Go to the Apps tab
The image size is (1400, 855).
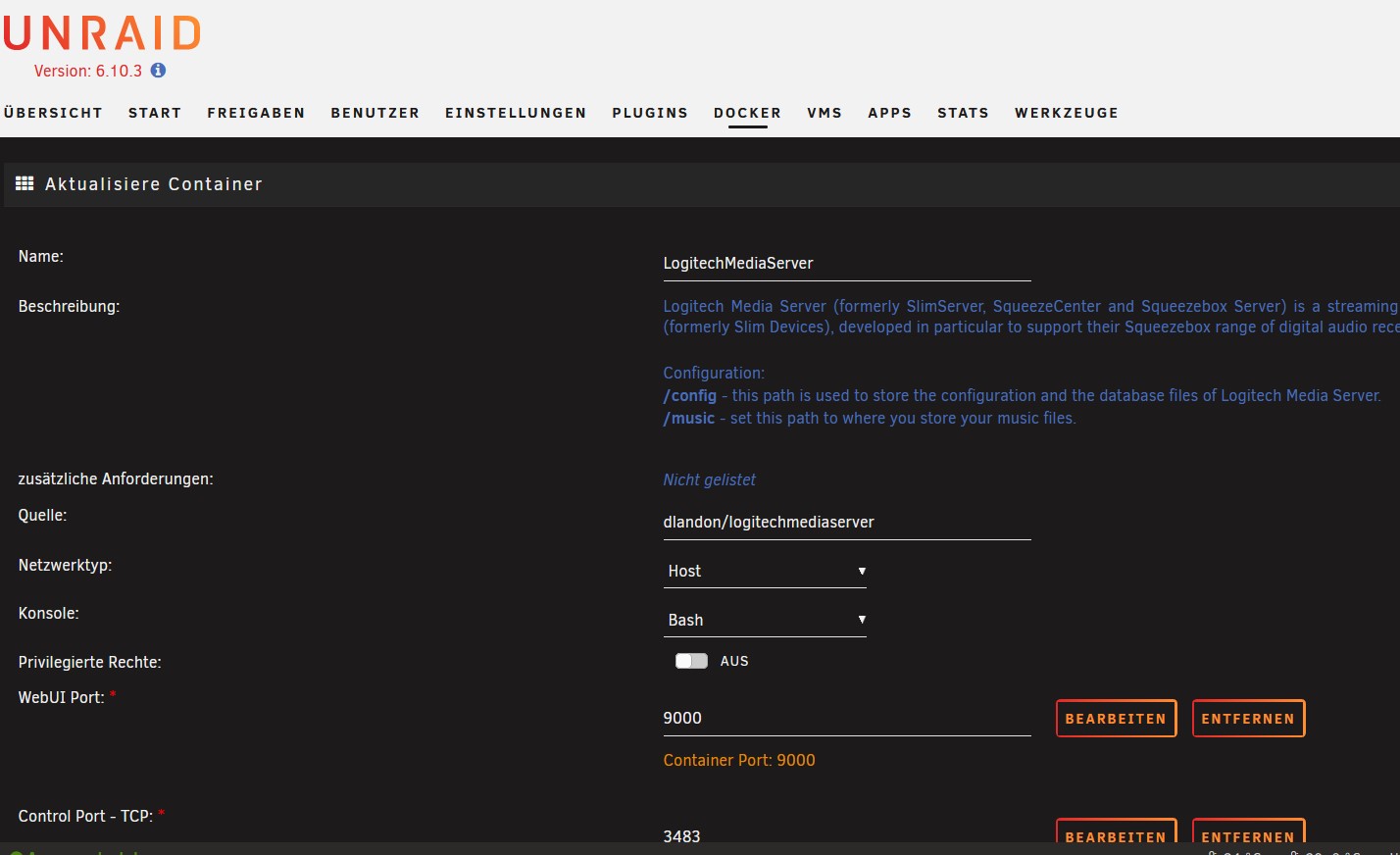click(889, 113)
